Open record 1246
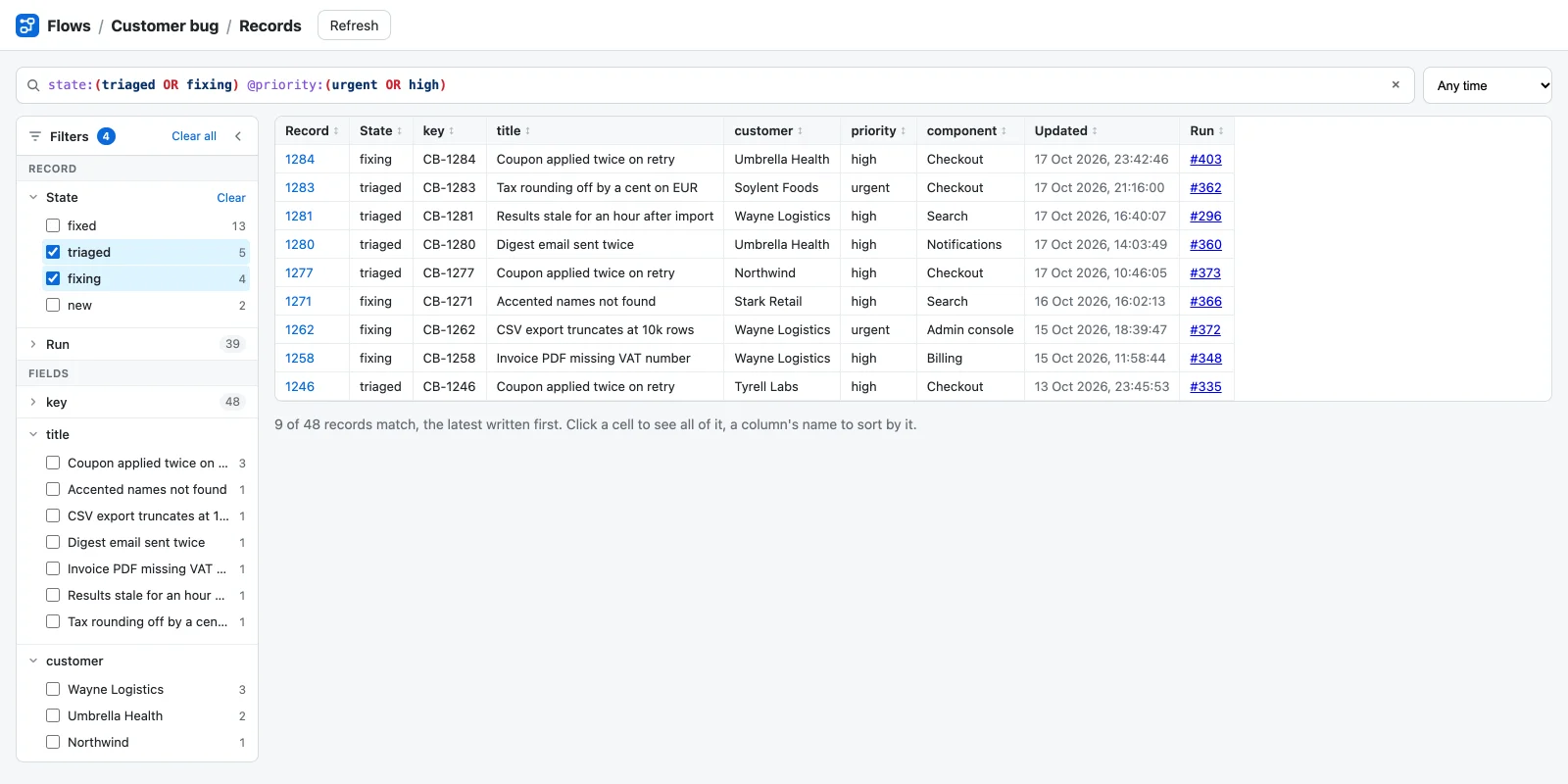This screenshot has height=784, width=1568. click(x=300, y=386)
